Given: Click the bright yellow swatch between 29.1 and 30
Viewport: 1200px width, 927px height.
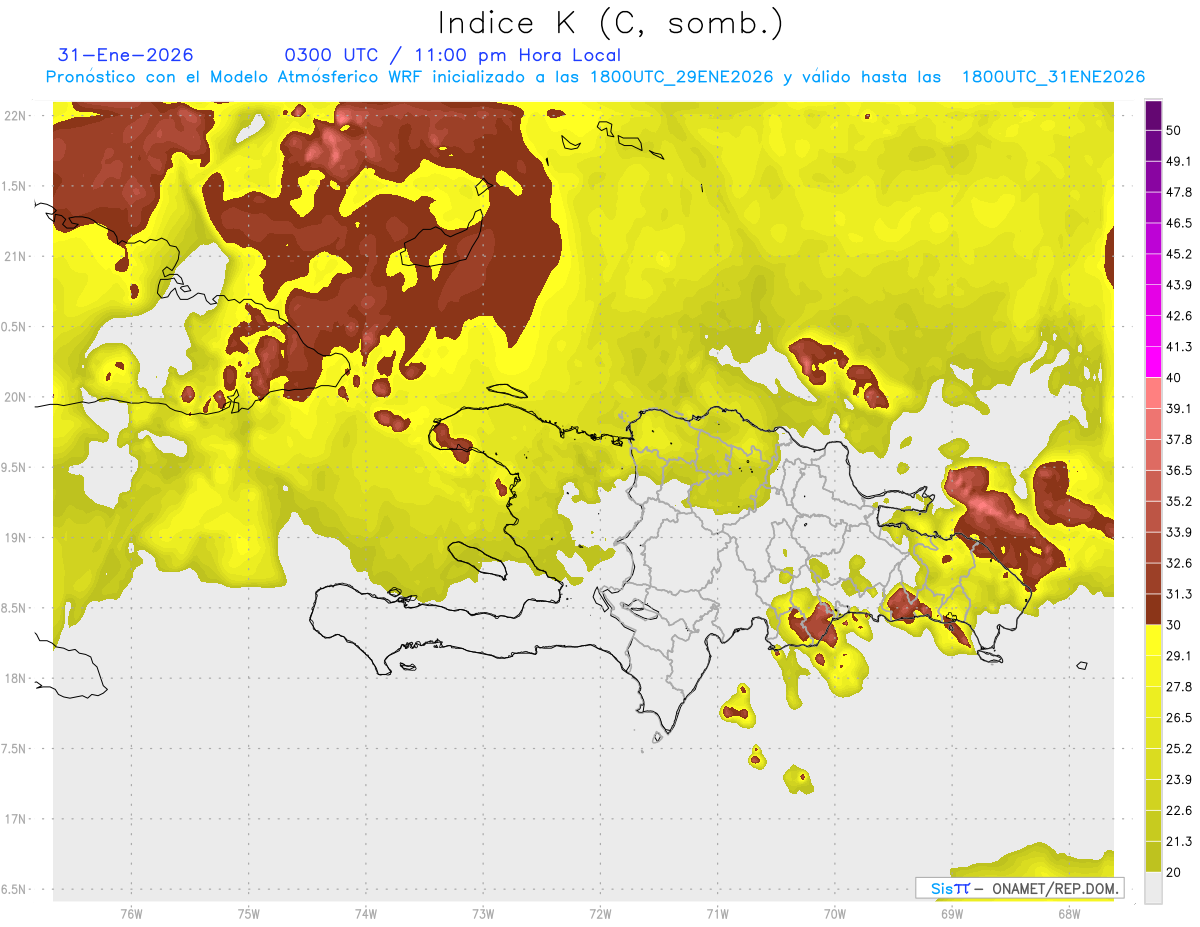Looking at the screenshot, I should point(1153,640).
